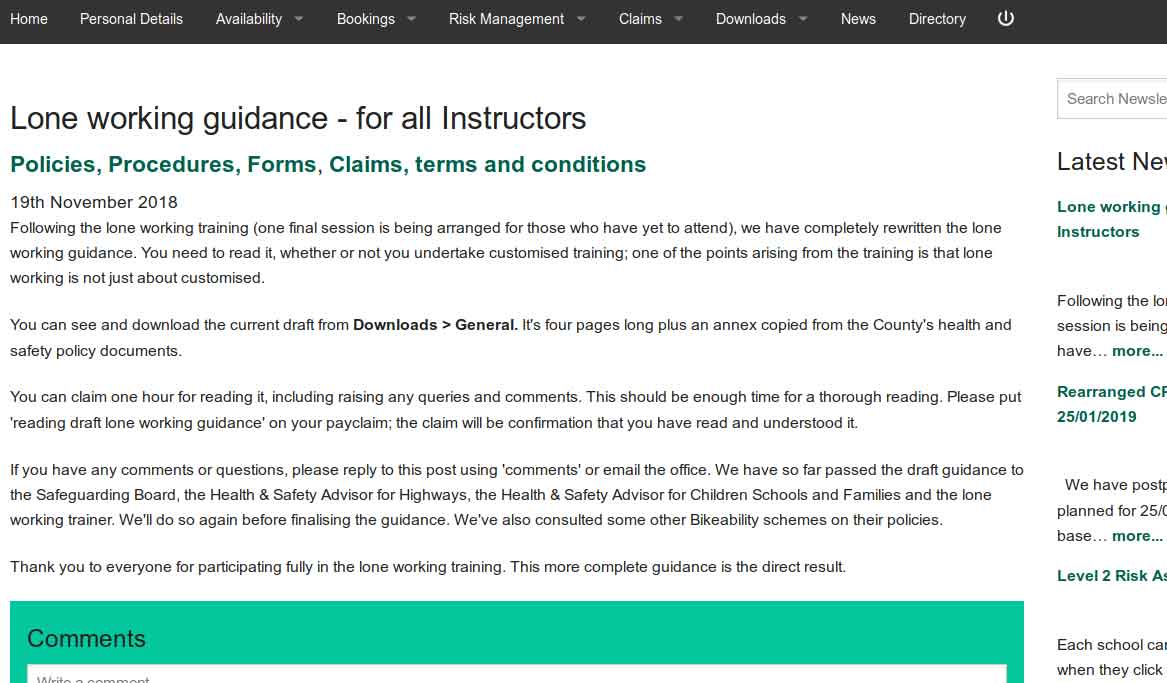The width and height of the screenshot is (1167, 683).
Task: Go to the Home menu item
Action: pyautogui.click(x=29, y=19)
